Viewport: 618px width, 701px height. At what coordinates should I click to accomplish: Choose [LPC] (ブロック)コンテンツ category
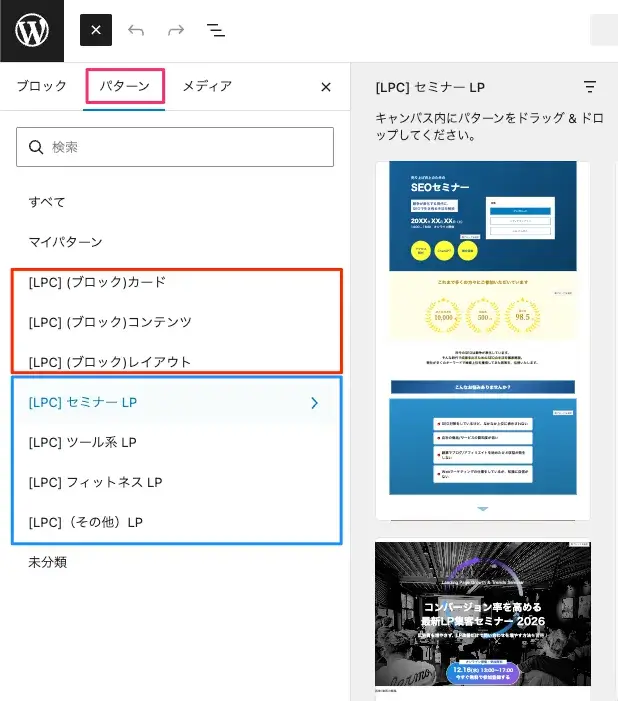pos(110,322)
